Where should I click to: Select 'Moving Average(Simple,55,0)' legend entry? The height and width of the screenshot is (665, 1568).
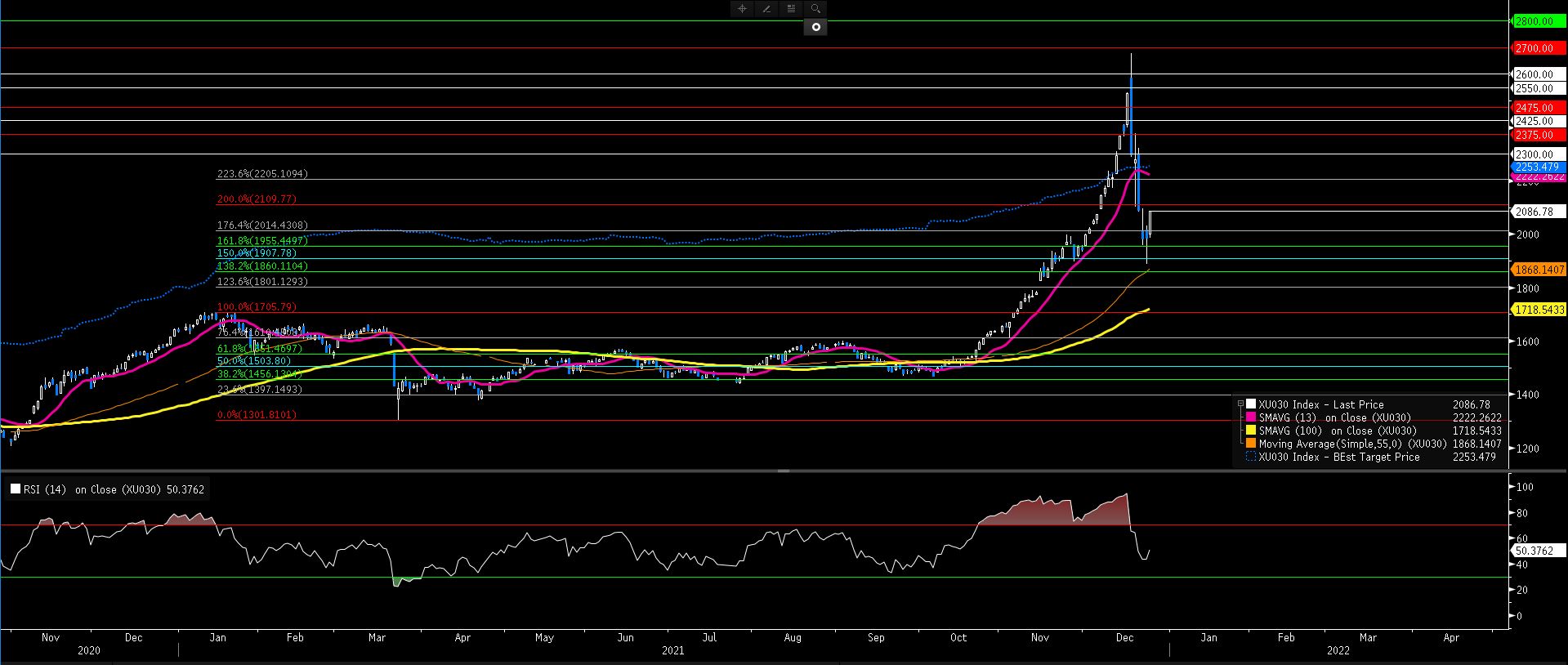click(x=1354, y=444)
